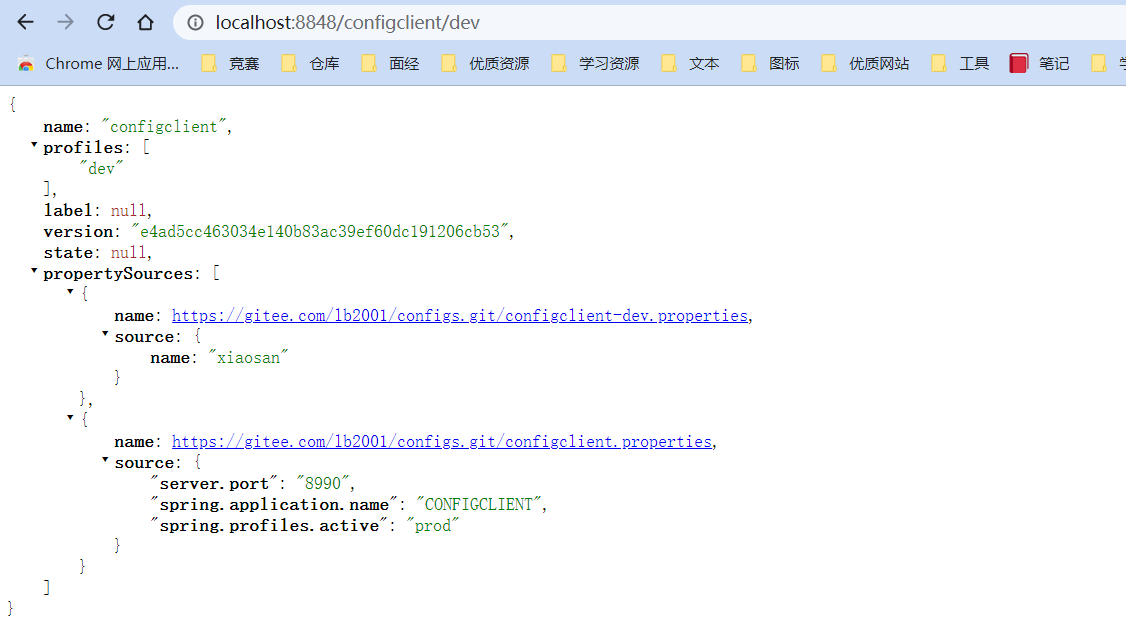Open the 优质网站 bookmark folder
Viewport: 1126px width, 643px height.
pyautogui.click(x=865, y=64)
